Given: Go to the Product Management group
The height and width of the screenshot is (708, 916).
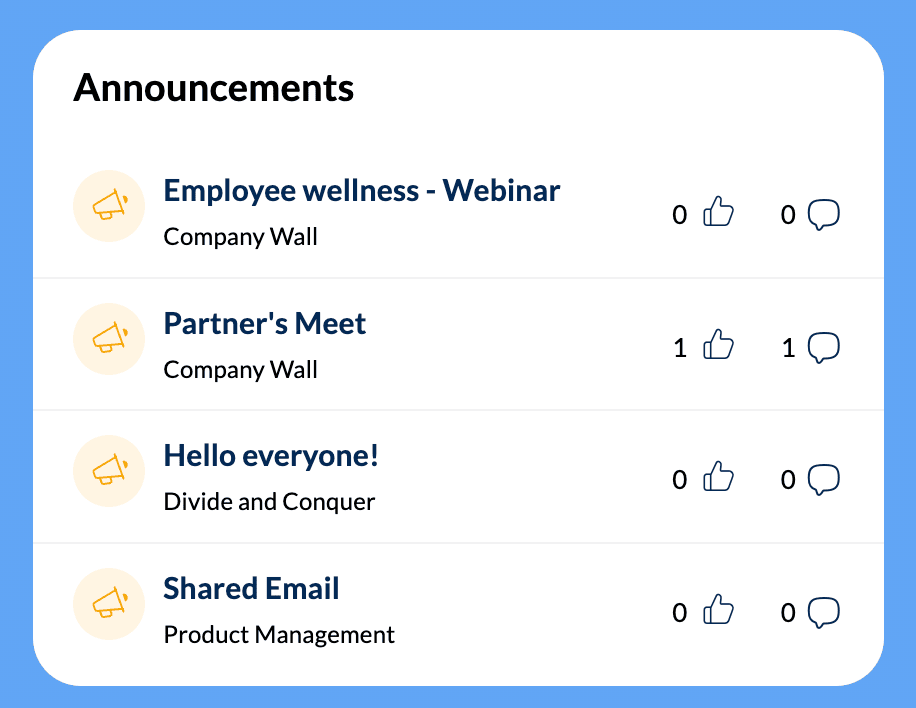Looking at the screenshot, I should pos(279,634).
